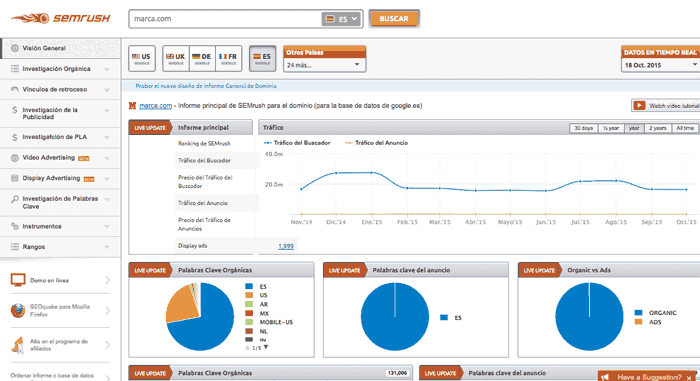700x381 pixels.
Task: Click the Demo en línea monitor icon
Action: (x=18, y=280)
